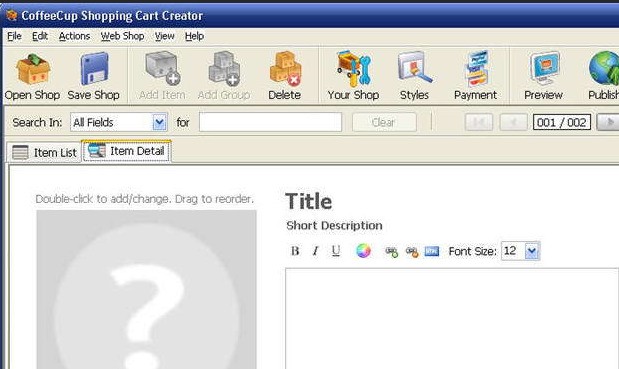Viewport: 619px width, 369px height.
Task: Click the 001 / 002 record counter
Action: (x=562, y=122)
